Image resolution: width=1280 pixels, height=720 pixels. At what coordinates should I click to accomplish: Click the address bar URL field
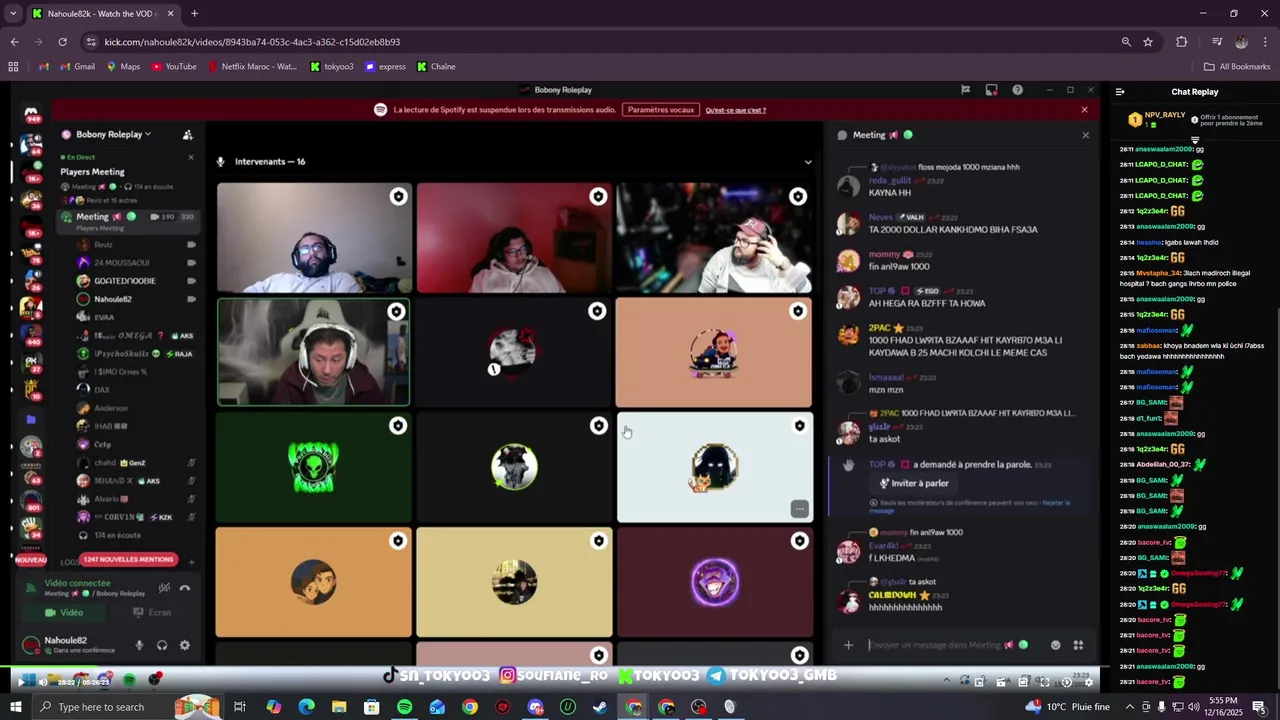point(600,42)
